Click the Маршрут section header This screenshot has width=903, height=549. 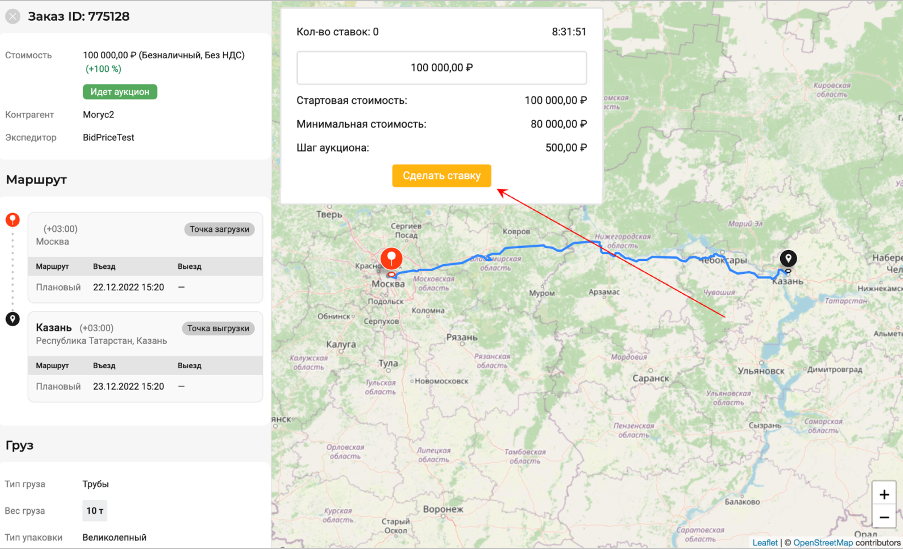(x=36, y=180)
